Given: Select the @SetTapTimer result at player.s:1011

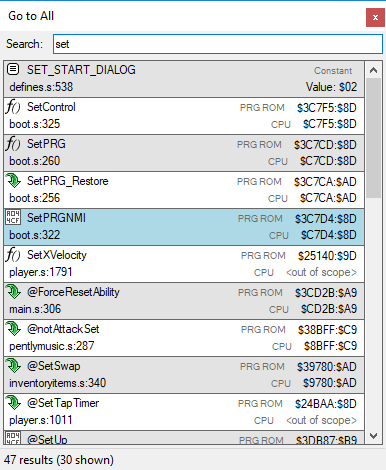Looking at the screenshot, I should tap(184, 412).
